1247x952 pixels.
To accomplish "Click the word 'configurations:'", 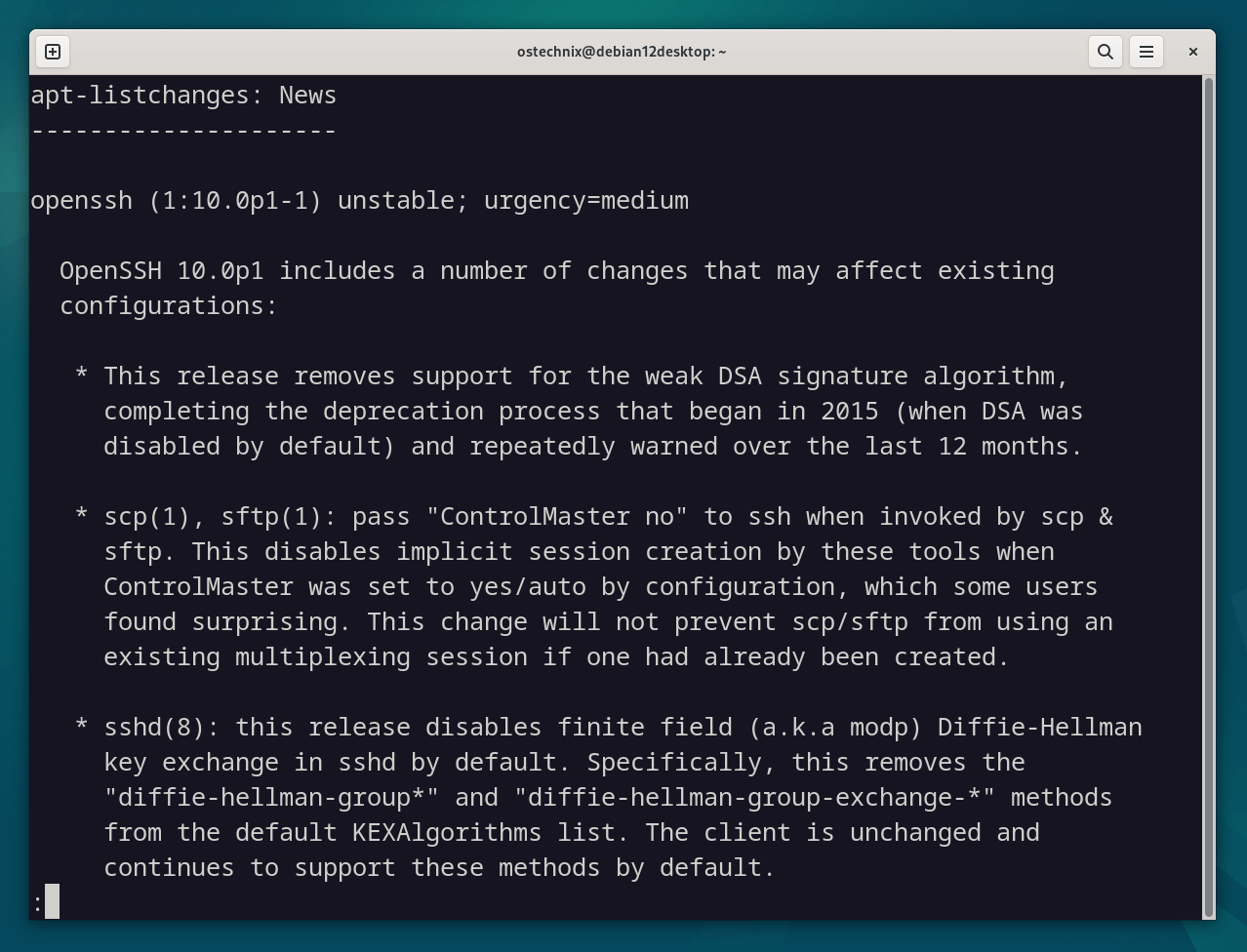I will 169,305.
